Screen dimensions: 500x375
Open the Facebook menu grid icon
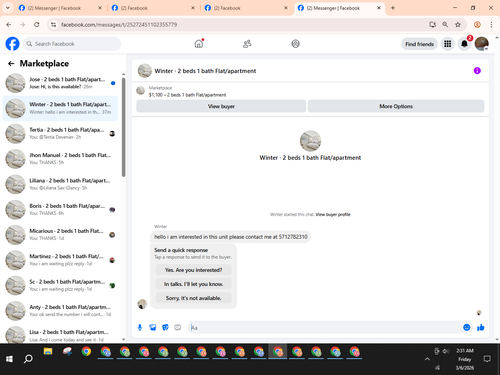coord(448,44)
